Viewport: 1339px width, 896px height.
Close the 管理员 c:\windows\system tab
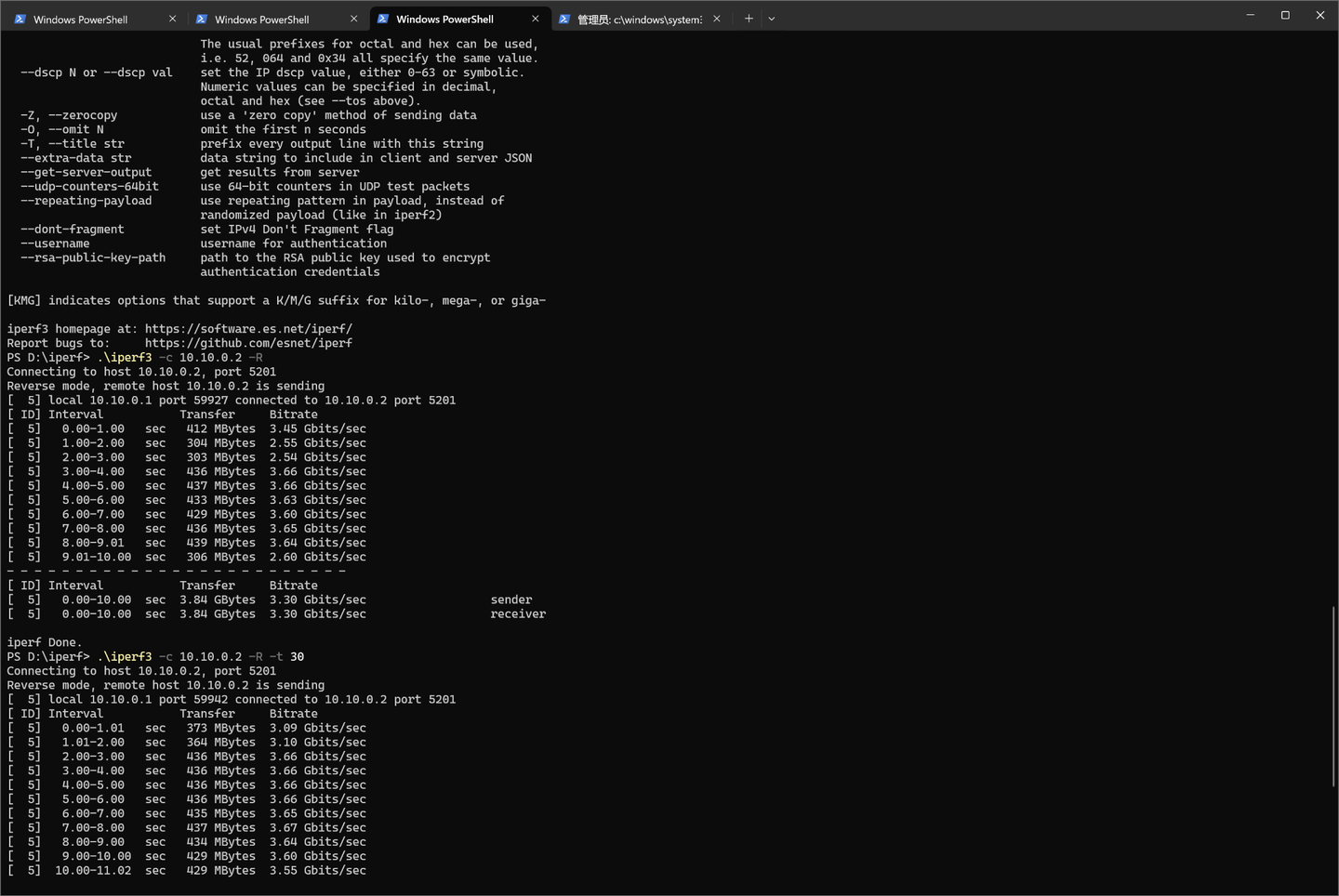pyautogui.click(x=717, y=19)
